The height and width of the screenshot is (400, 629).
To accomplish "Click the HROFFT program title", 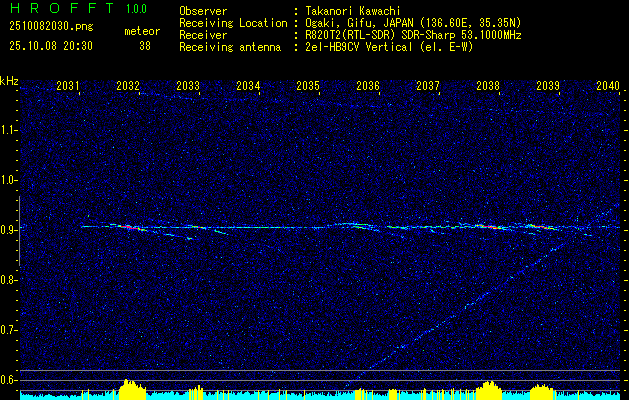I will [62, 8].
